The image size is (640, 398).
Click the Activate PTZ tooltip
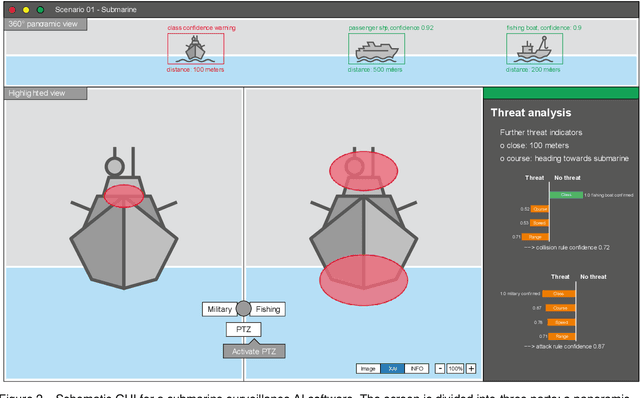point(254,351)
